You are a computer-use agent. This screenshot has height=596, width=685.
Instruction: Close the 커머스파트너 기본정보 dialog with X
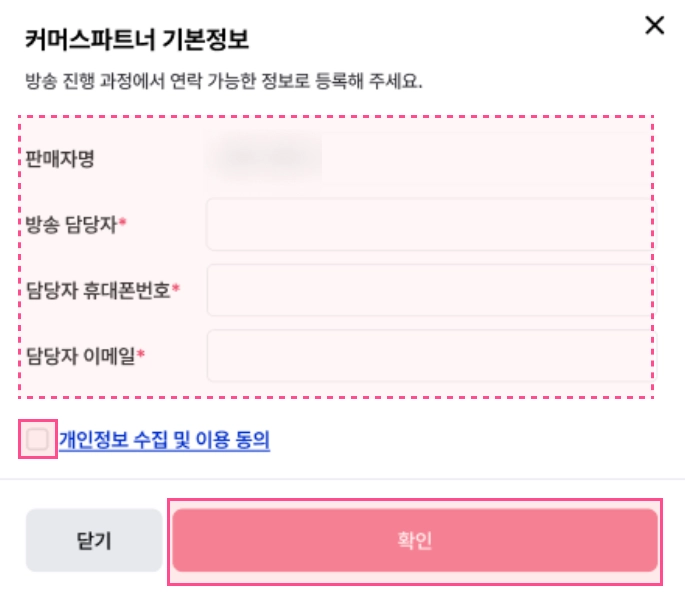(655, 26)
